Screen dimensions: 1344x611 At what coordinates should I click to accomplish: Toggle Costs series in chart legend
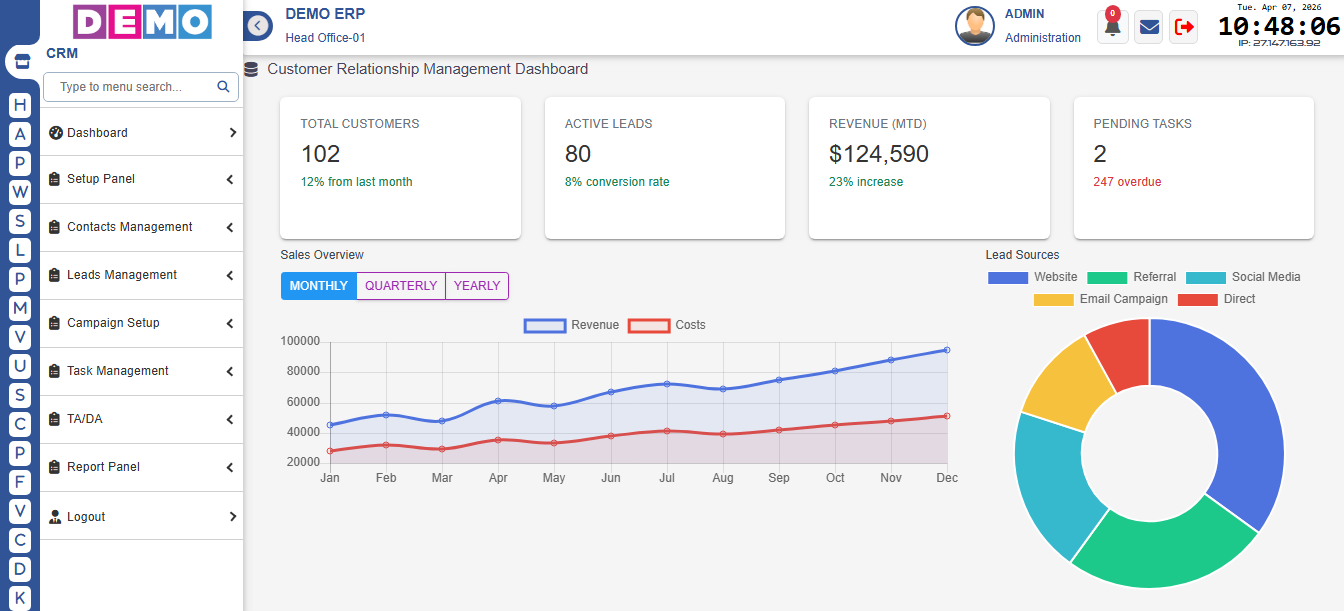point(667,325)
